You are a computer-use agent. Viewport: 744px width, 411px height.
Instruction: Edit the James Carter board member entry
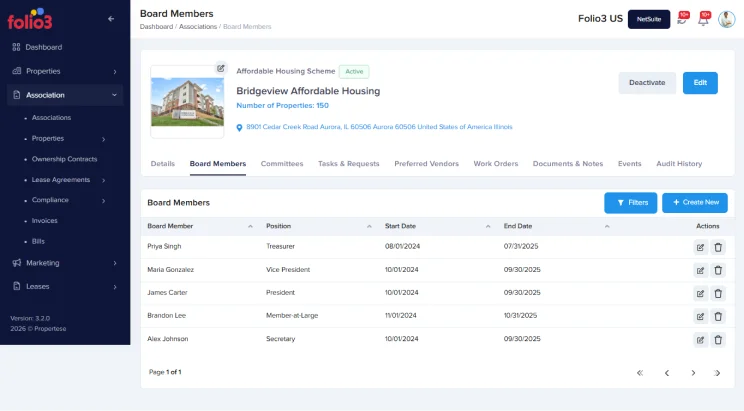click(x=700, y=293)
